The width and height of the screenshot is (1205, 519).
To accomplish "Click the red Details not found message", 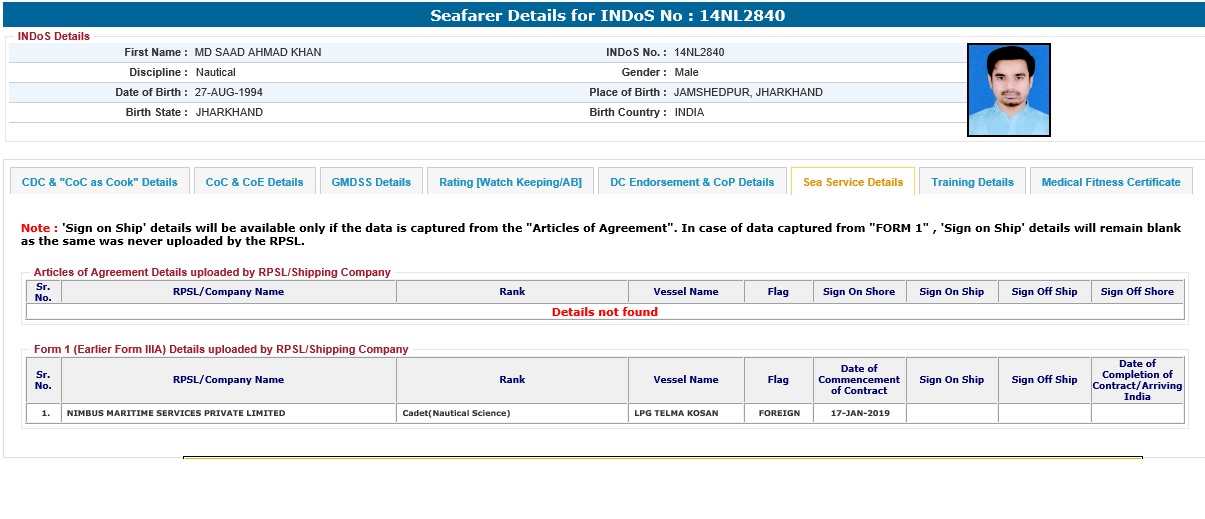I will click(x=604, y=312).
